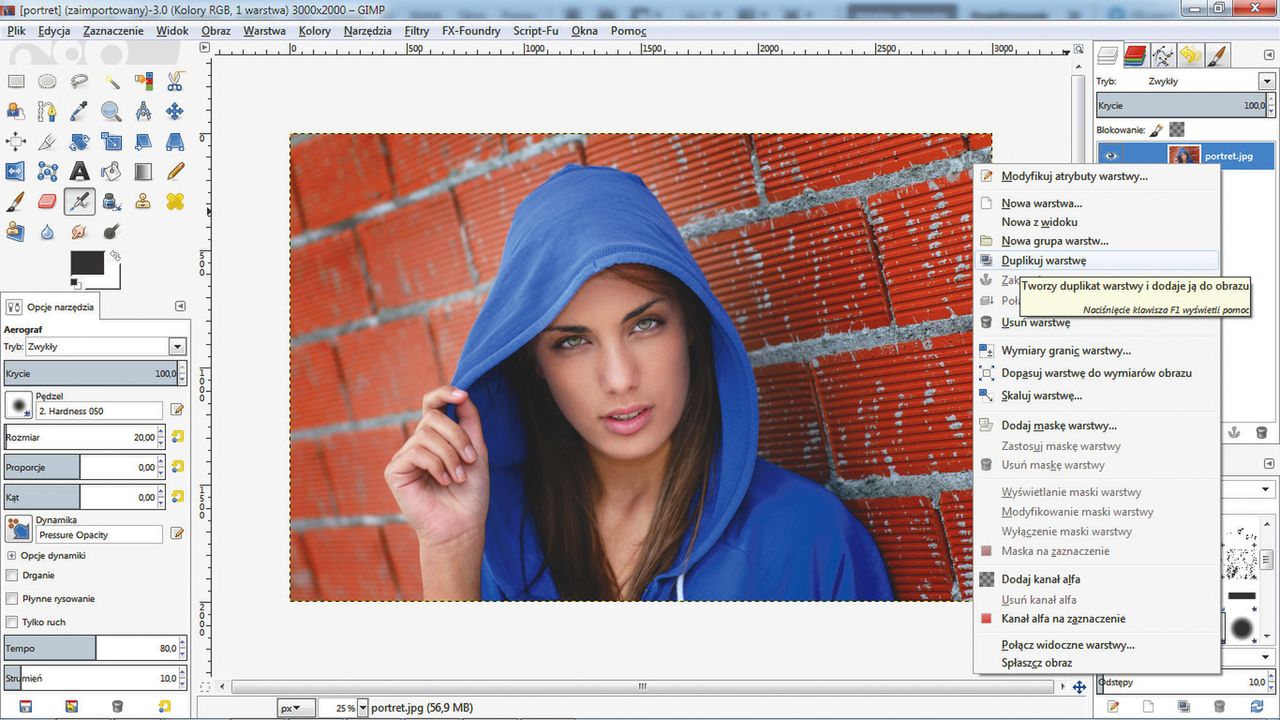This screenshot has height=720, width=1280.
Task: Adjust the Tempo slider in tool options
Action: 95,648
